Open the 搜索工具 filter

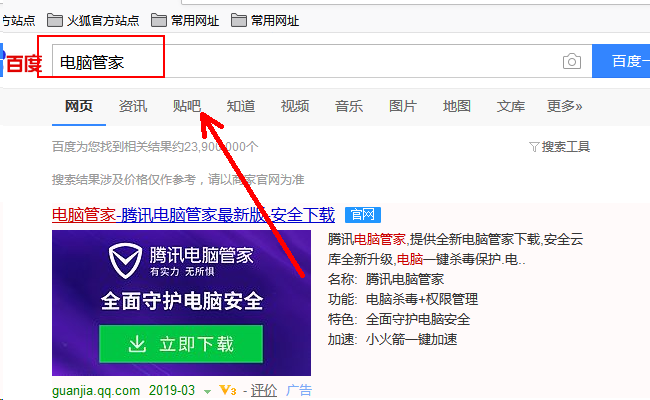(x=559, y=146)
